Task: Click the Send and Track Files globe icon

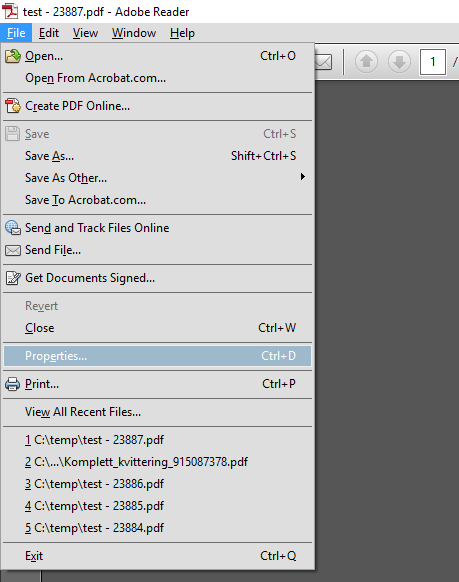Action: pyautogui.click(x=13, y=228)
